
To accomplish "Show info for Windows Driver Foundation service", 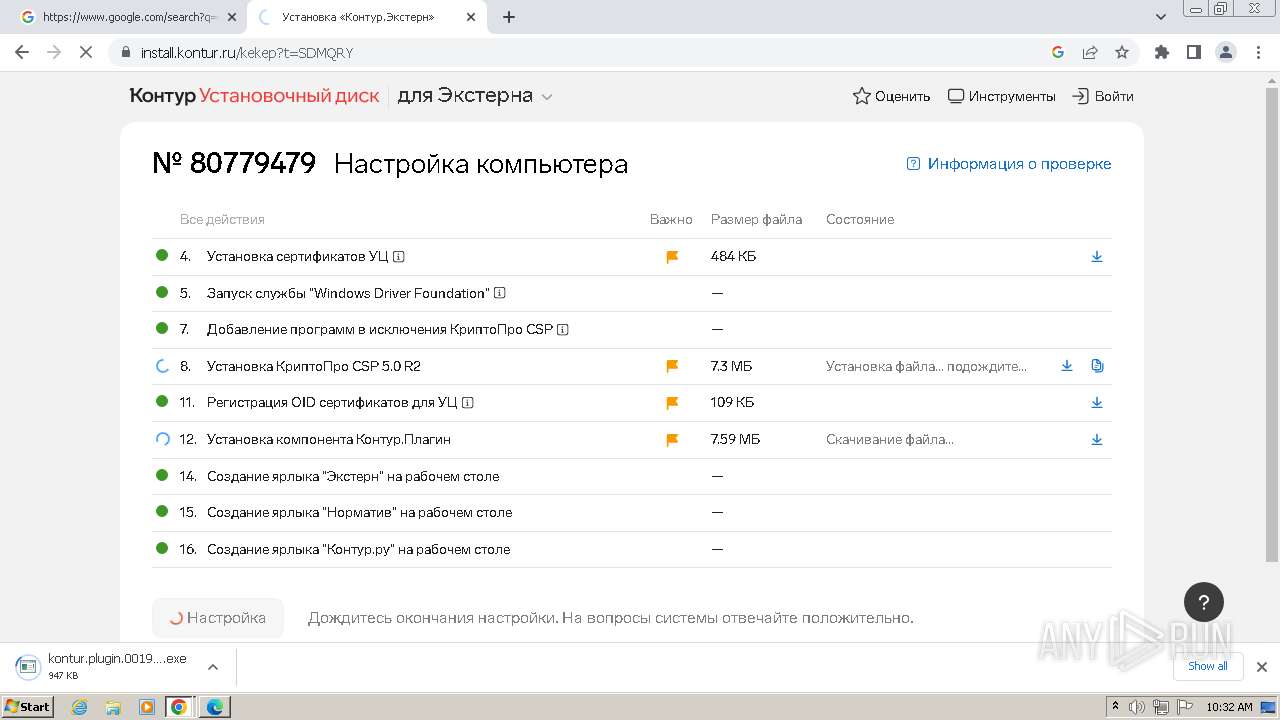I will (500, 293).
